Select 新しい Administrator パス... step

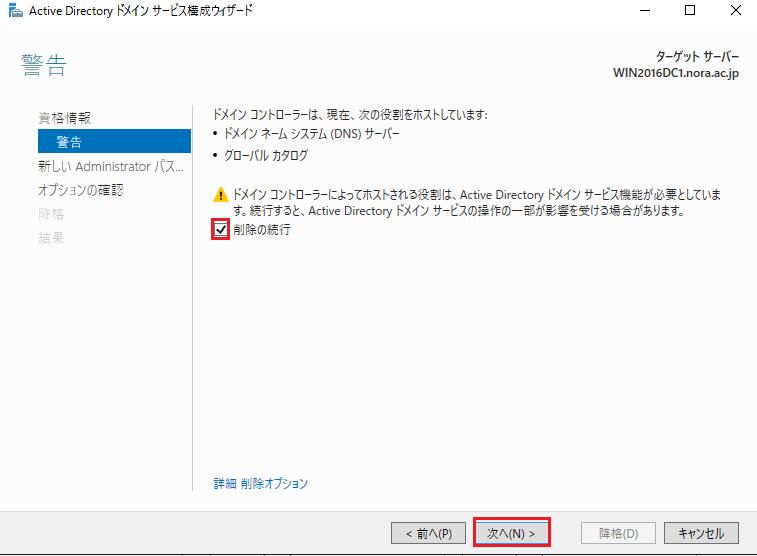[111, 166]
